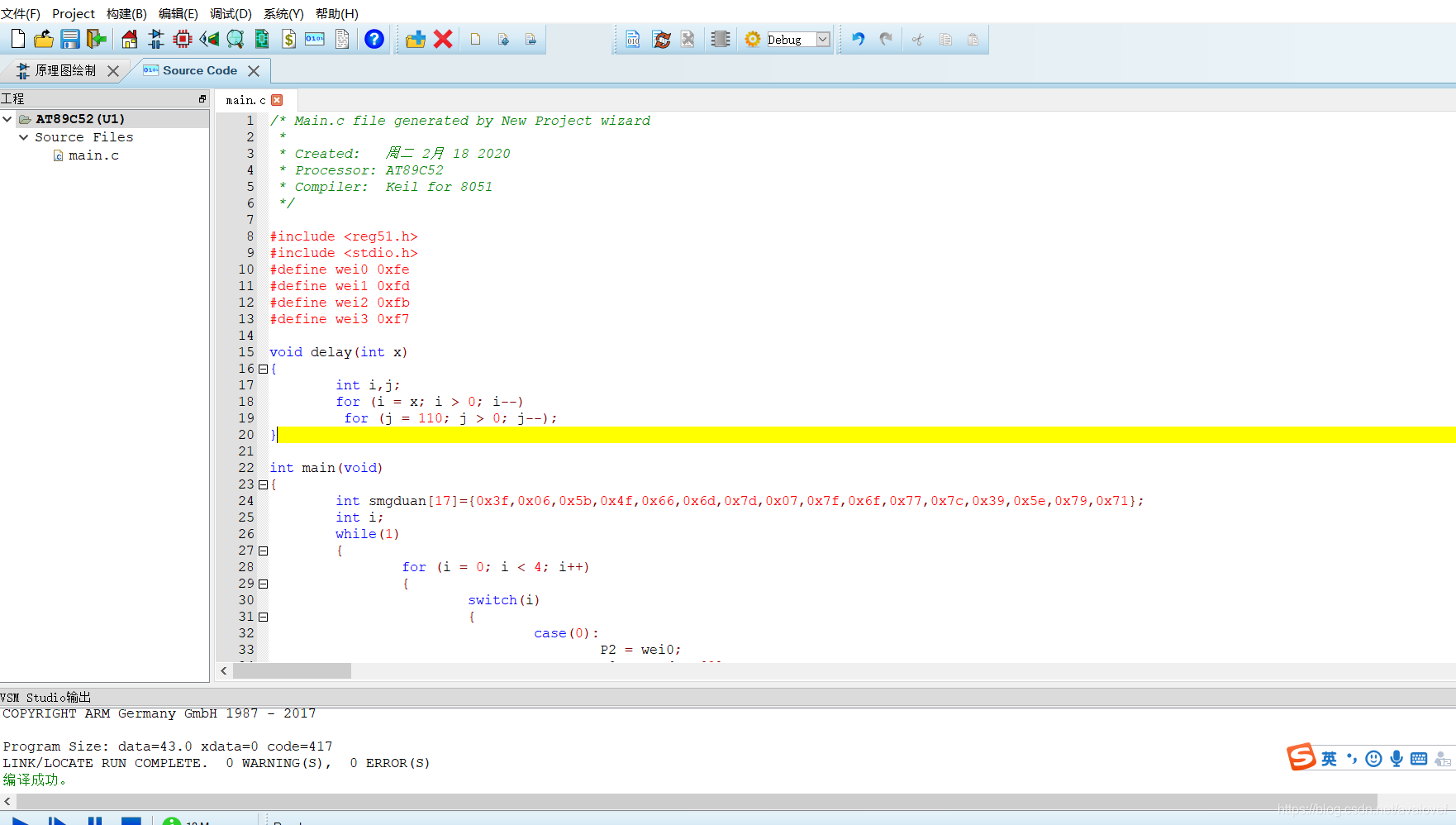Open a project using the folder icon
Viewport: 1456px width, 825px height.
click(44, 39)
